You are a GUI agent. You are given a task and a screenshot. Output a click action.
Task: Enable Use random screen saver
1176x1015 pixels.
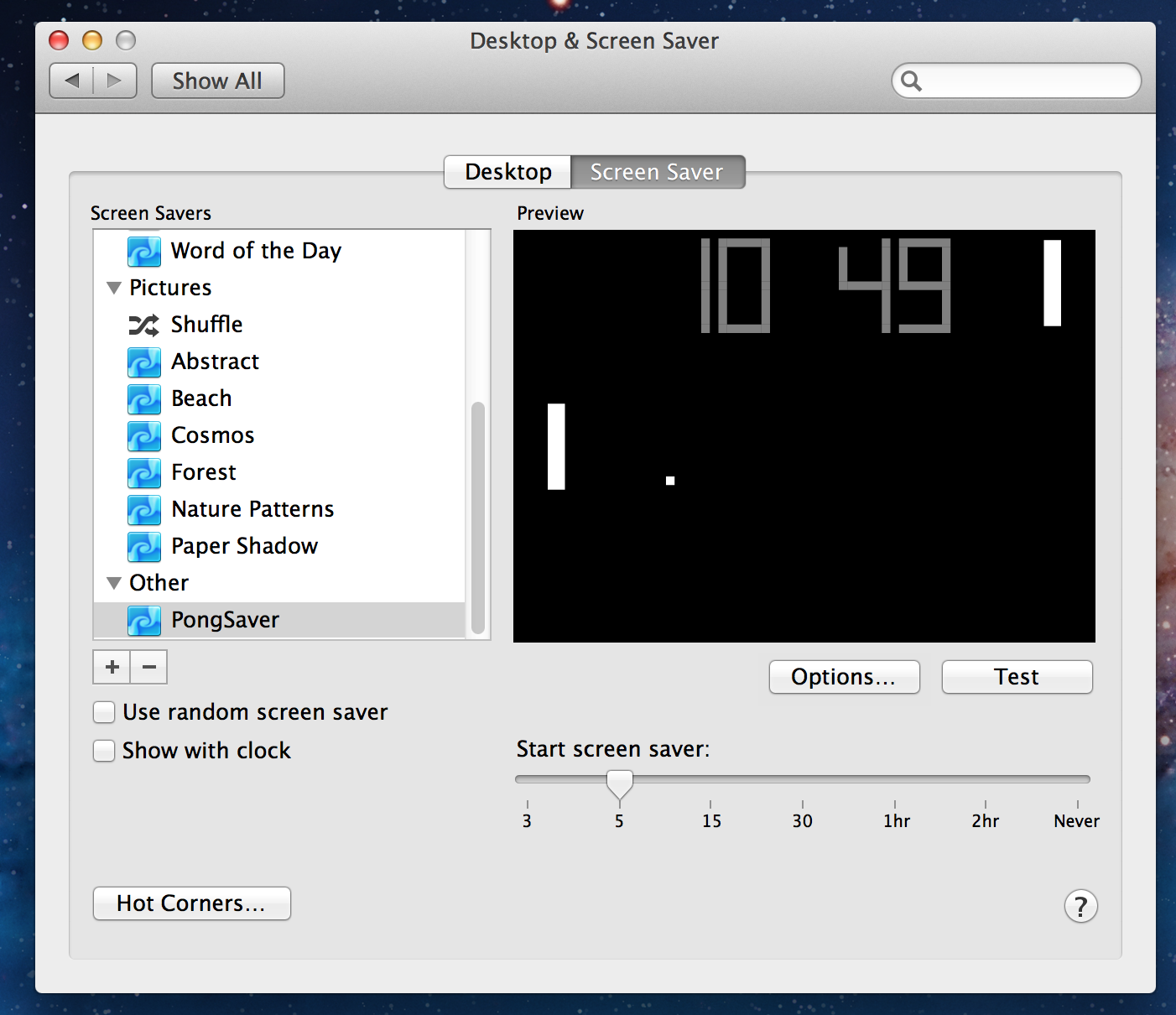click(104, 712)
